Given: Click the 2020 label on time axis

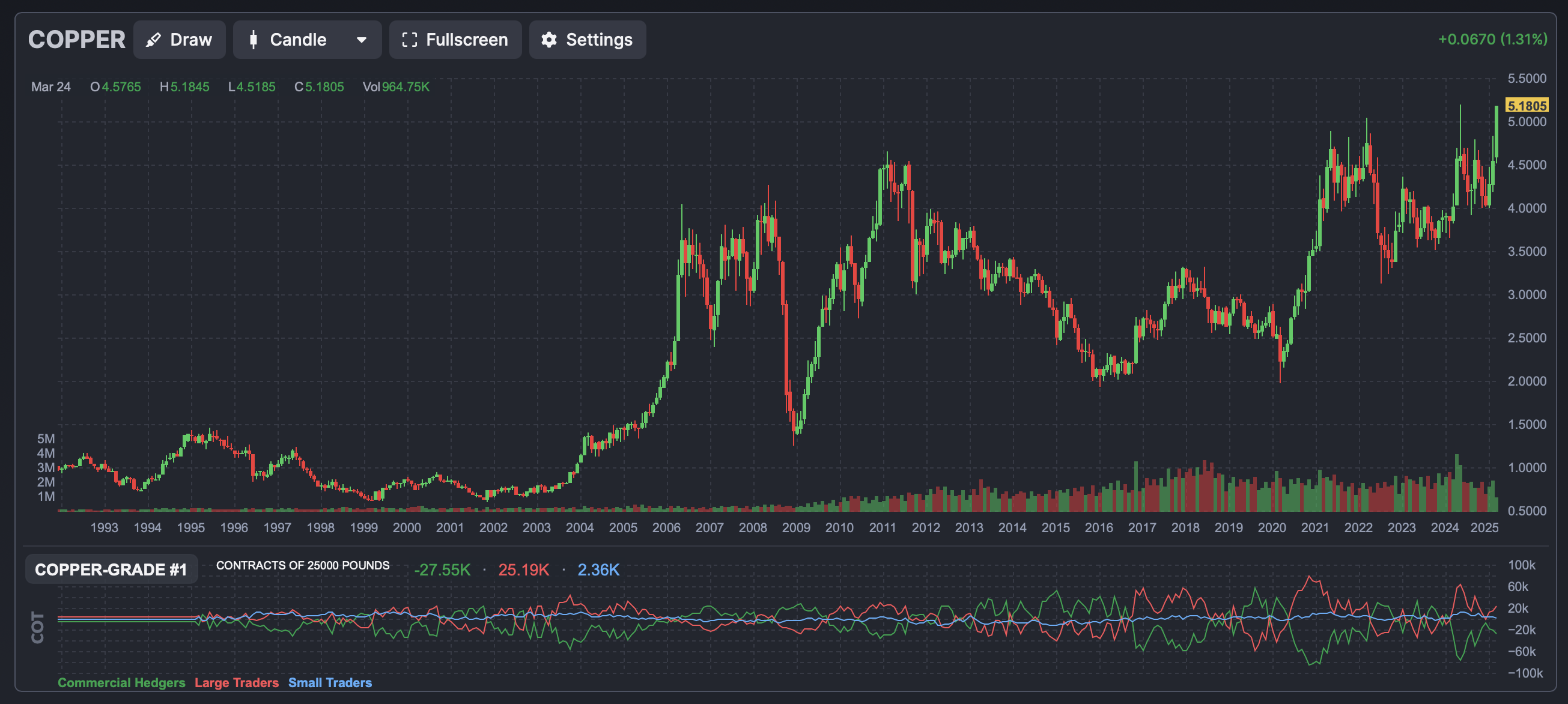Looking at the screenshot, I should point(1271,527).
